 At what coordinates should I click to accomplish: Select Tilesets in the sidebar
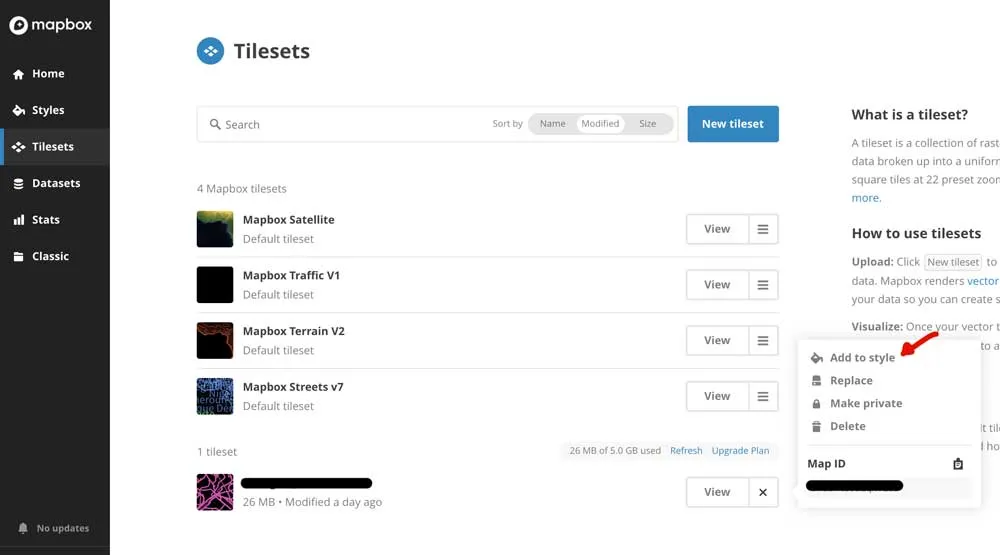(55, 147)
